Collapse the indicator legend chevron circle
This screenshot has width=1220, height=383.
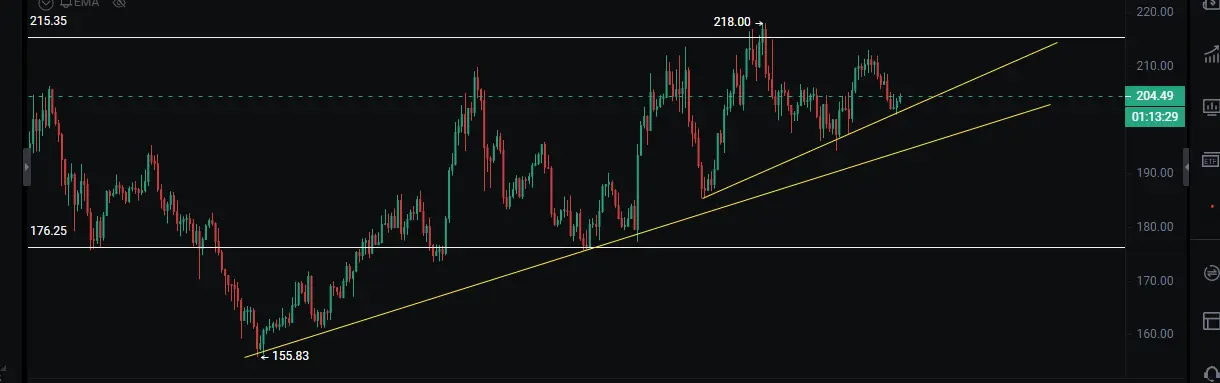tap(45, 3)
